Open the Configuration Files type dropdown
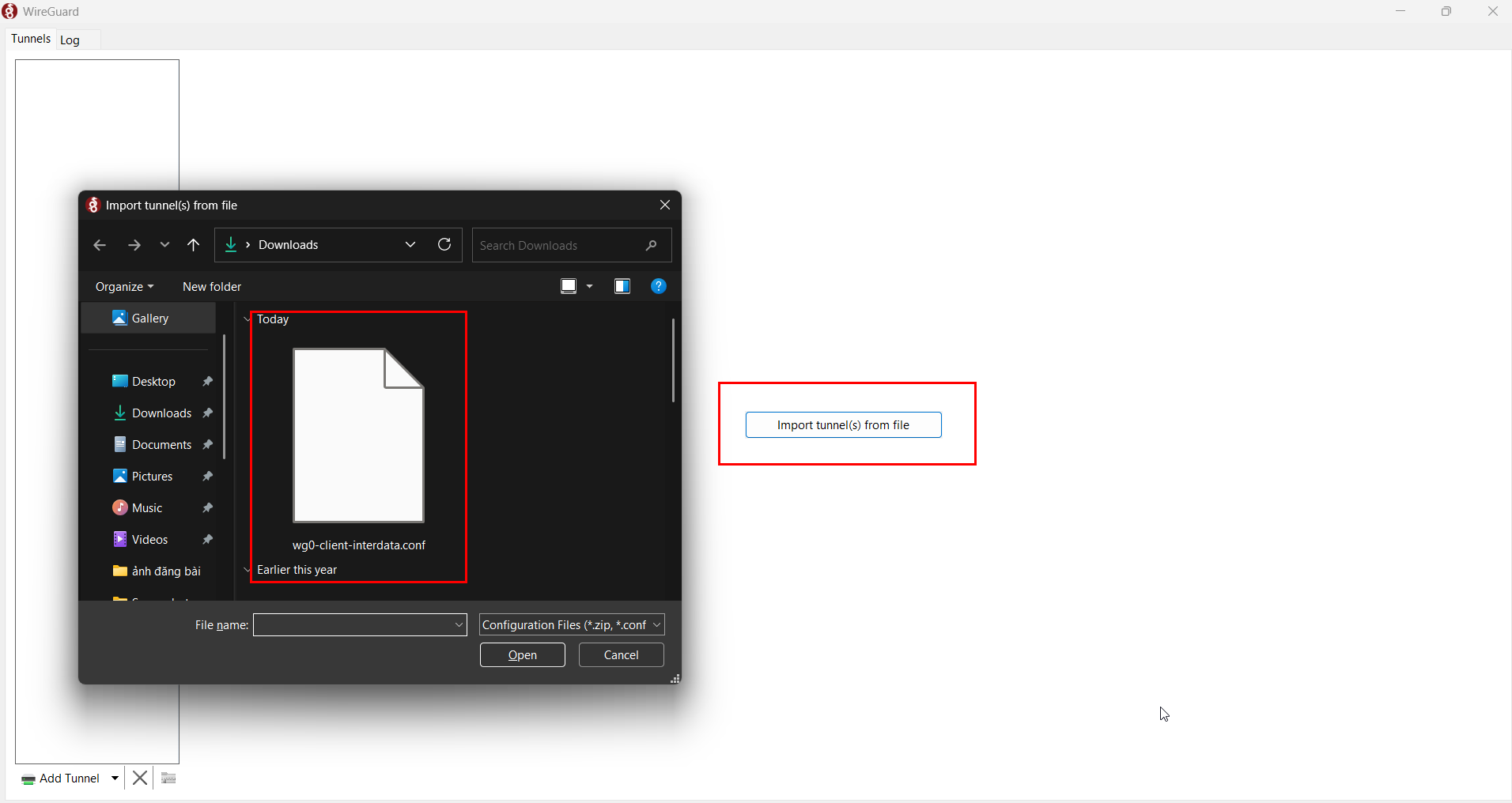 click(x=572, y=625)
